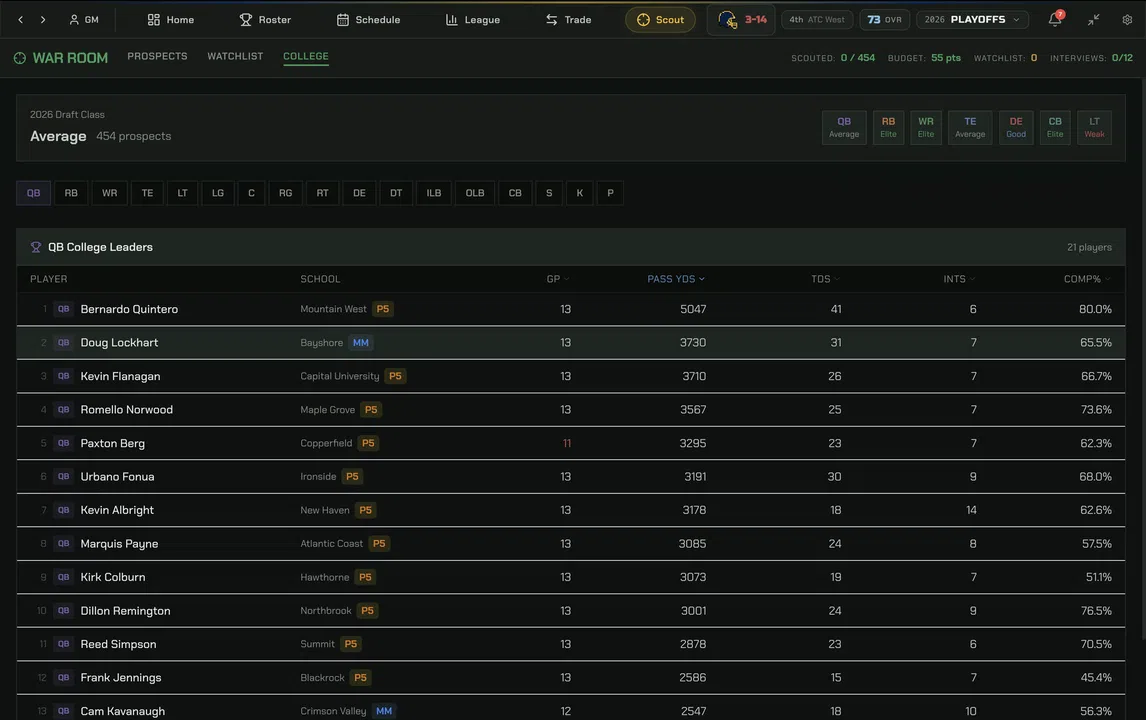Open Kirk Colburn player row
Viewport: 1146px width, 720px height.
pos(571,577)
